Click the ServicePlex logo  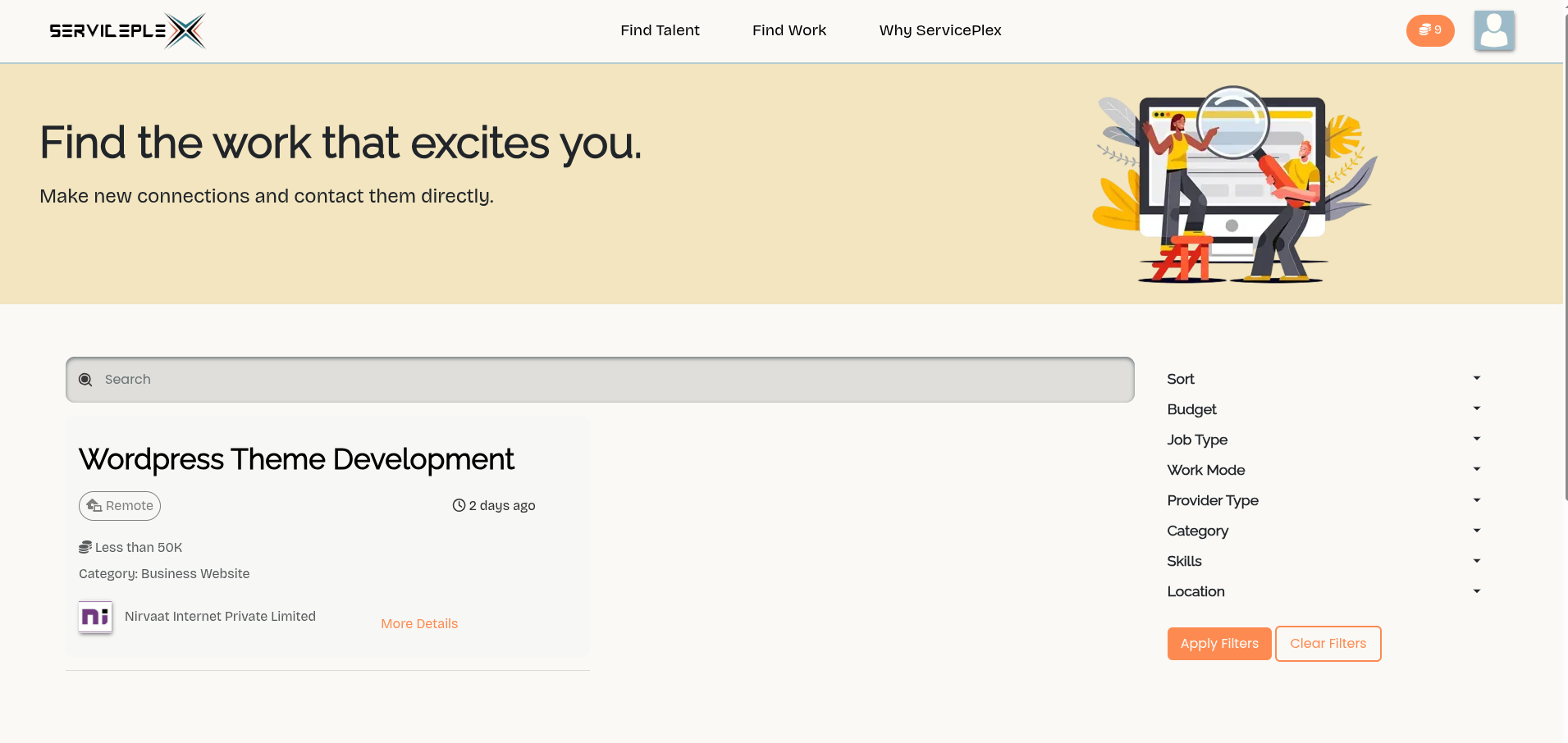(127, 31)
